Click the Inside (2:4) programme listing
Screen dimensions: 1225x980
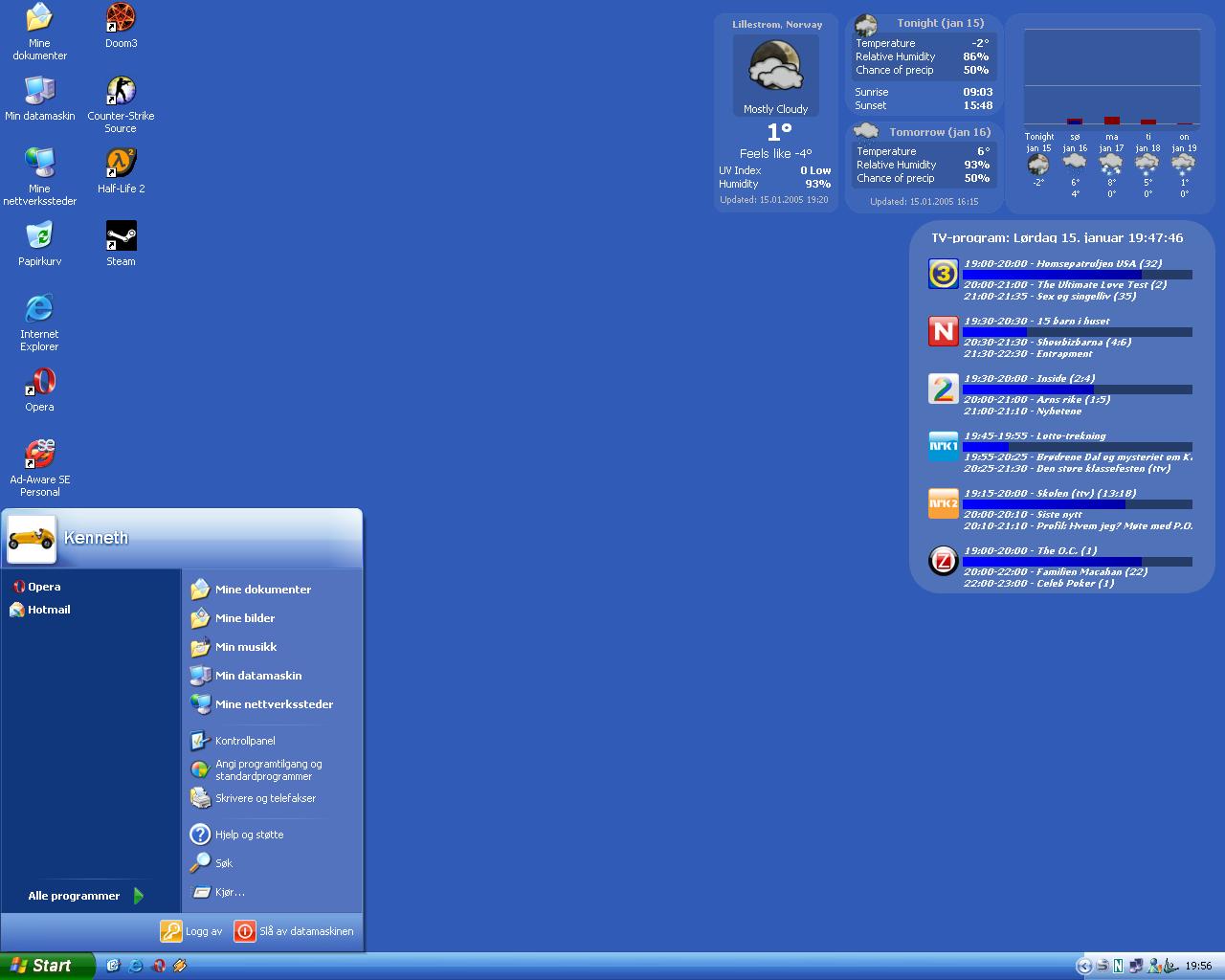pos(1029,379)
